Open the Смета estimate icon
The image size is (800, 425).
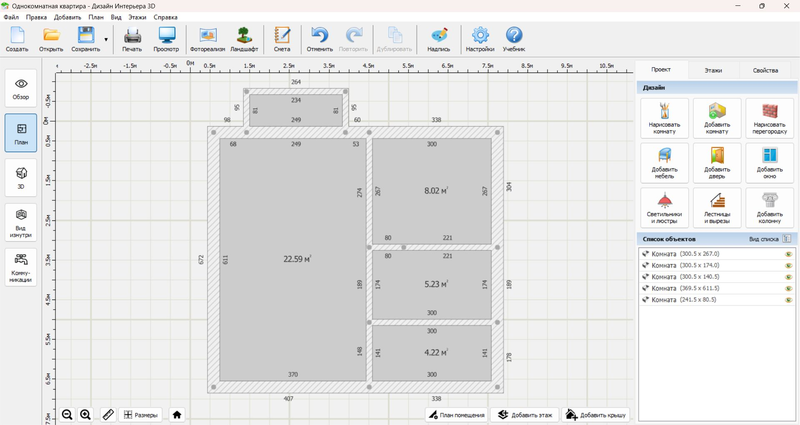[x=282, y=39]
